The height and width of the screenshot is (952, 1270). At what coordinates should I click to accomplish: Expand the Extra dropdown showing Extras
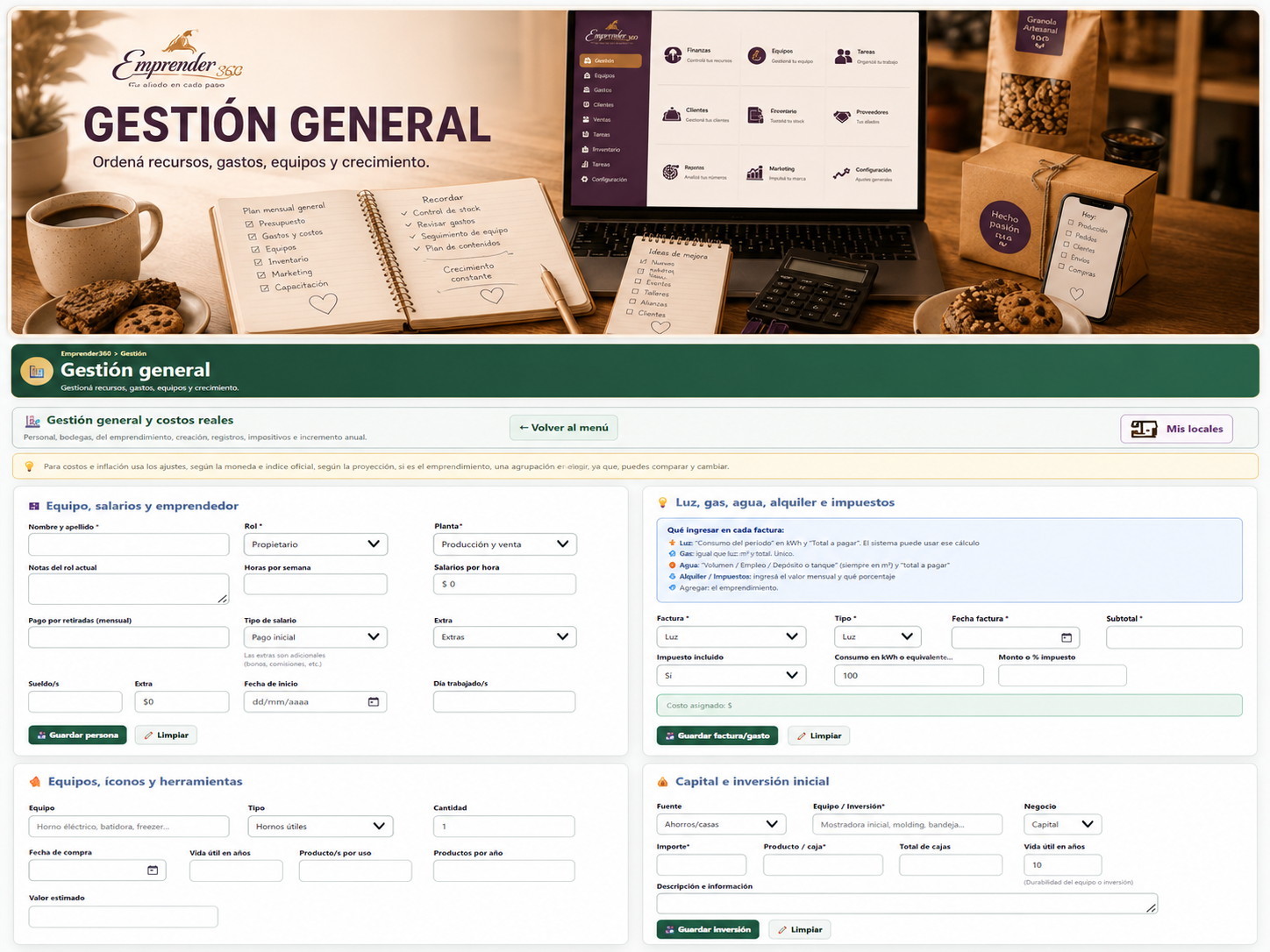pyautogui.click(x=505, y=637)
